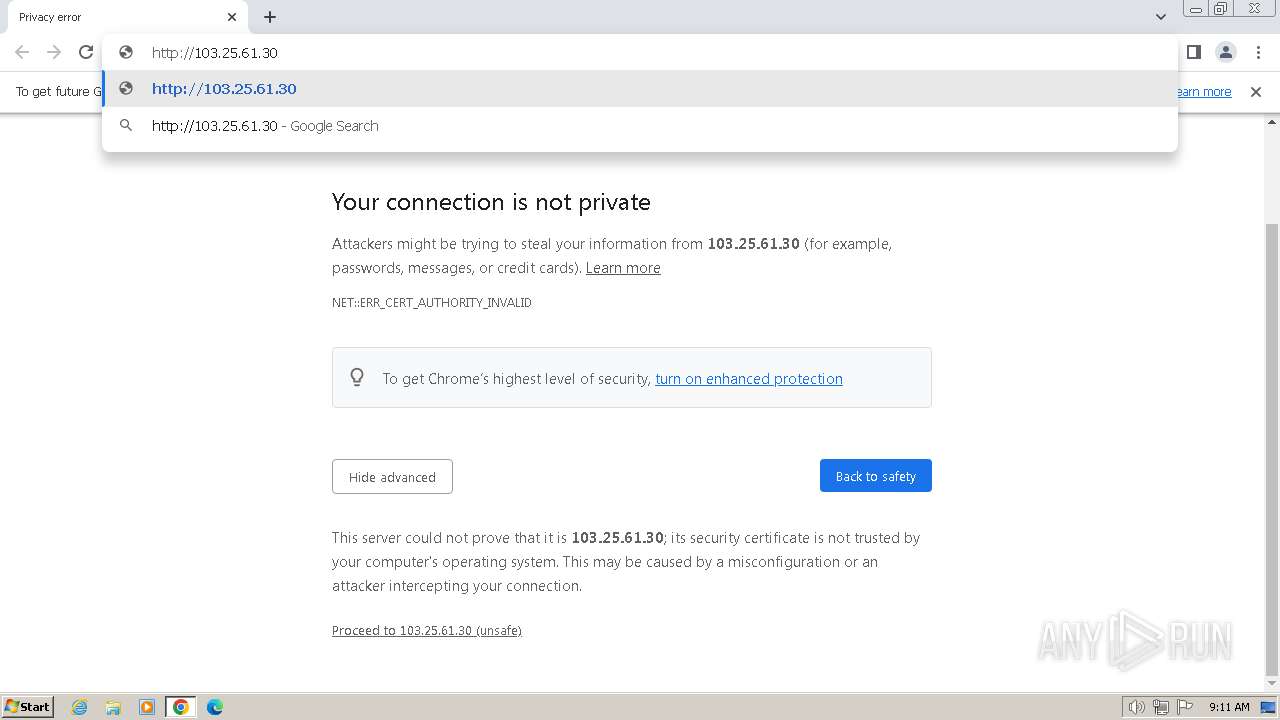Screen dimensions: 1280x720
Task: Click the volume icon in the system tray
Action: tap(1136, 707)
